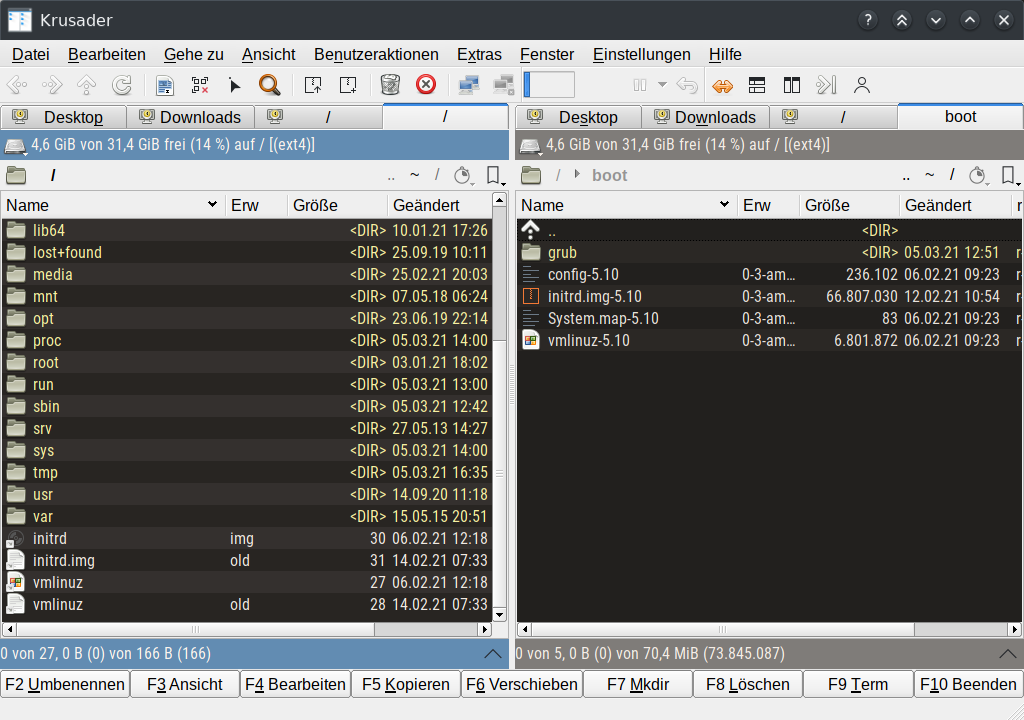Switch to left panel Downloads tab

[x=189, y=117]
